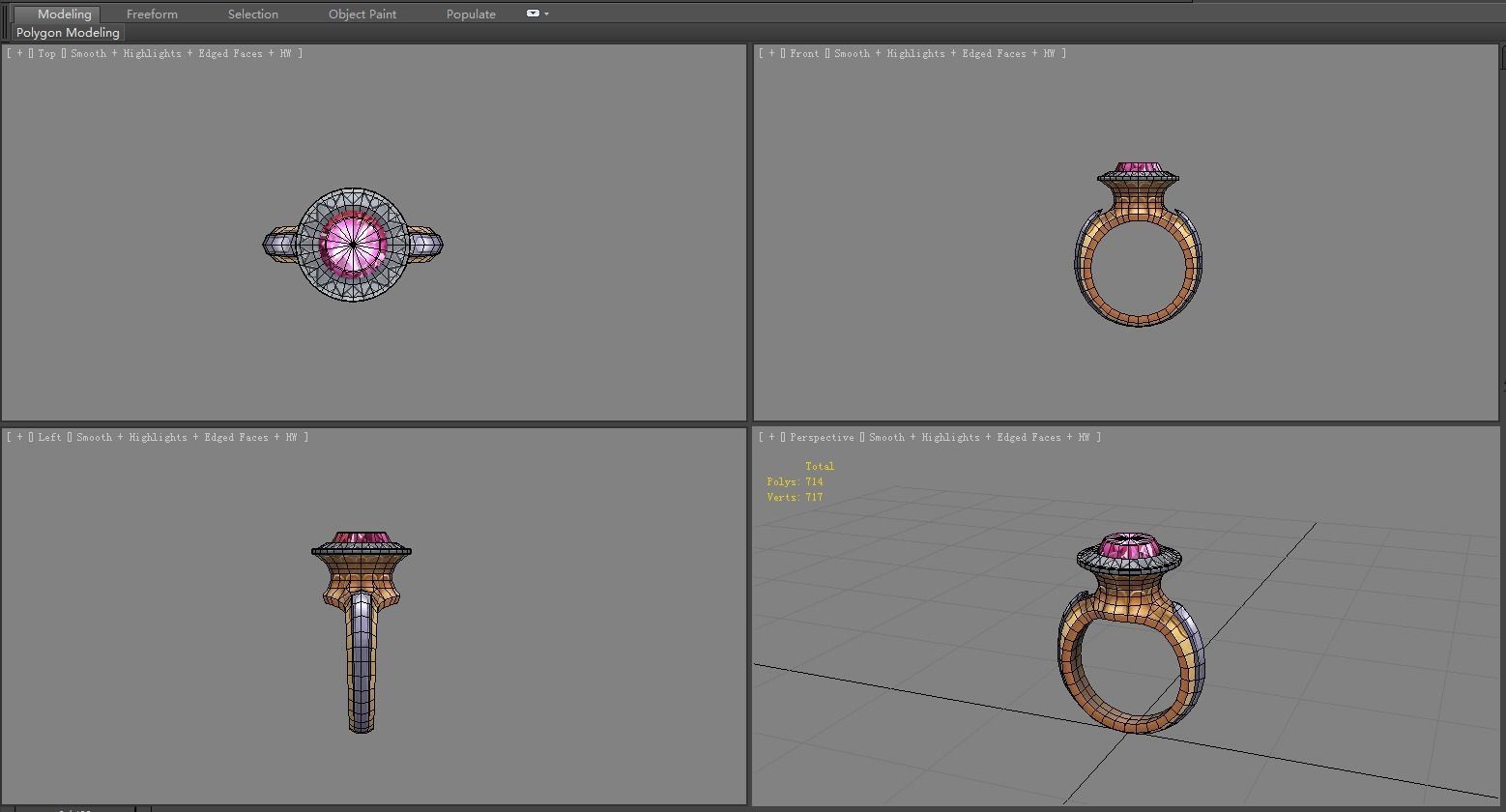Open the Selection ribbon tab
1506x812 pixels.
(253, 14)
